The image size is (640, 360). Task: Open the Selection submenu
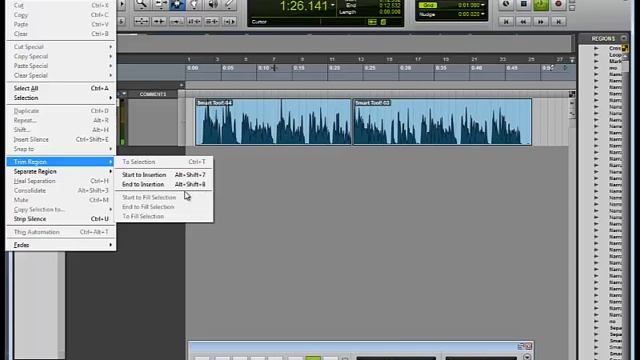point(61,98)
